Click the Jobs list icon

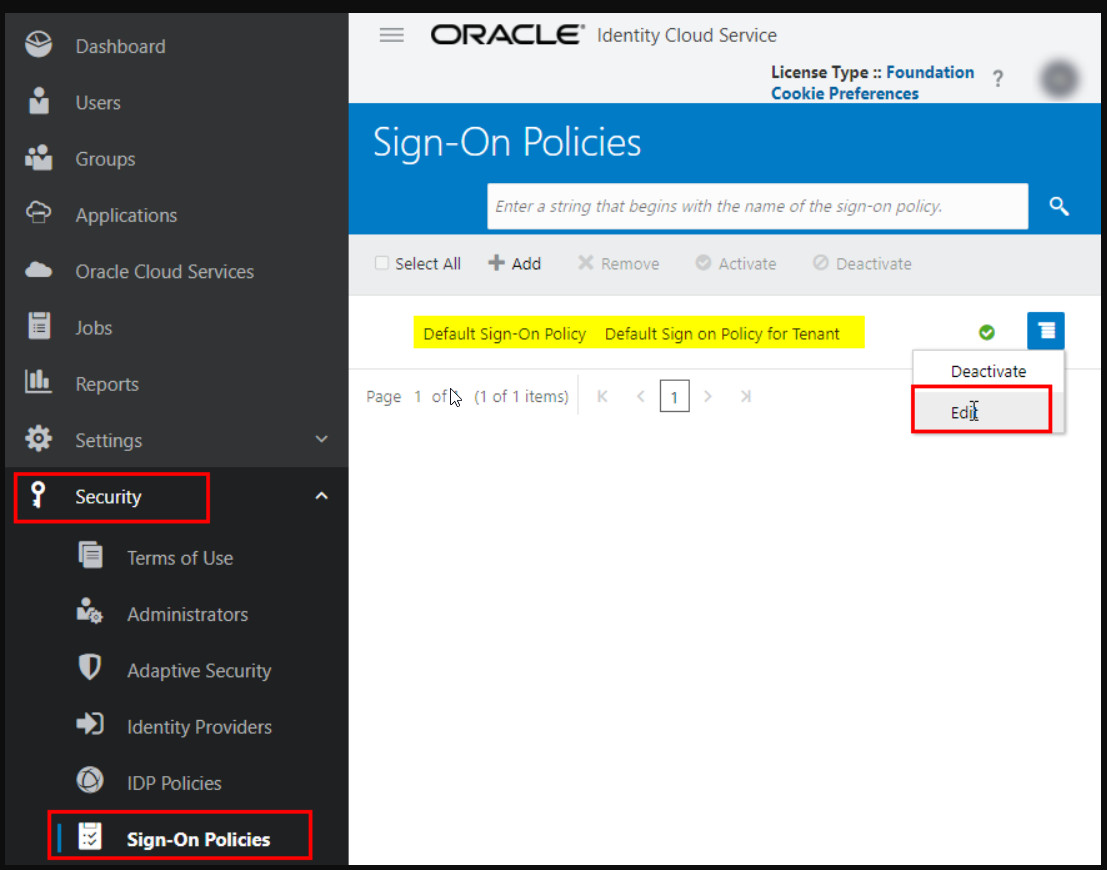click(x=39, y=326)
